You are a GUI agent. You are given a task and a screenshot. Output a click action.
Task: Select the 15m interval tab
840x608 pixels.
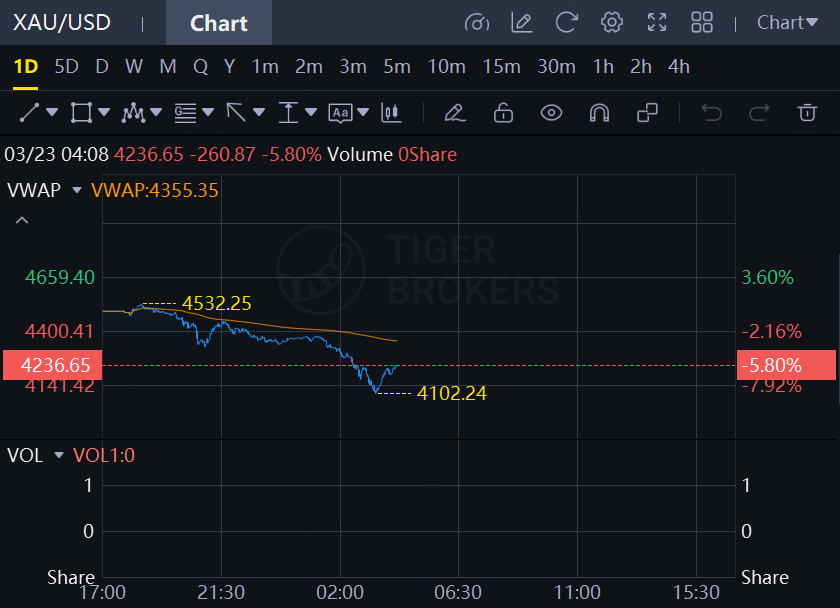[501, 67]
